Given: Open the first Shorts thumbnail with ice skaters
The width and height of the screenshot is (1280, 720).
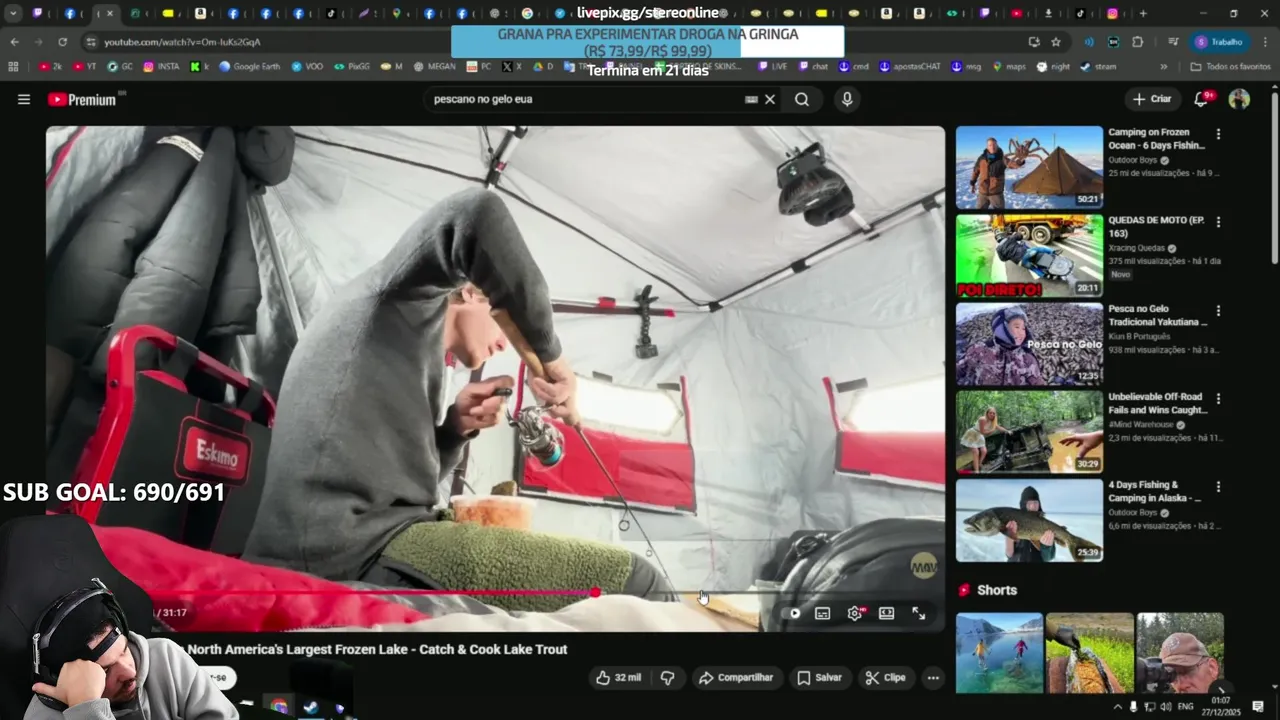Looking at the screenshot, I should point(999,653).
